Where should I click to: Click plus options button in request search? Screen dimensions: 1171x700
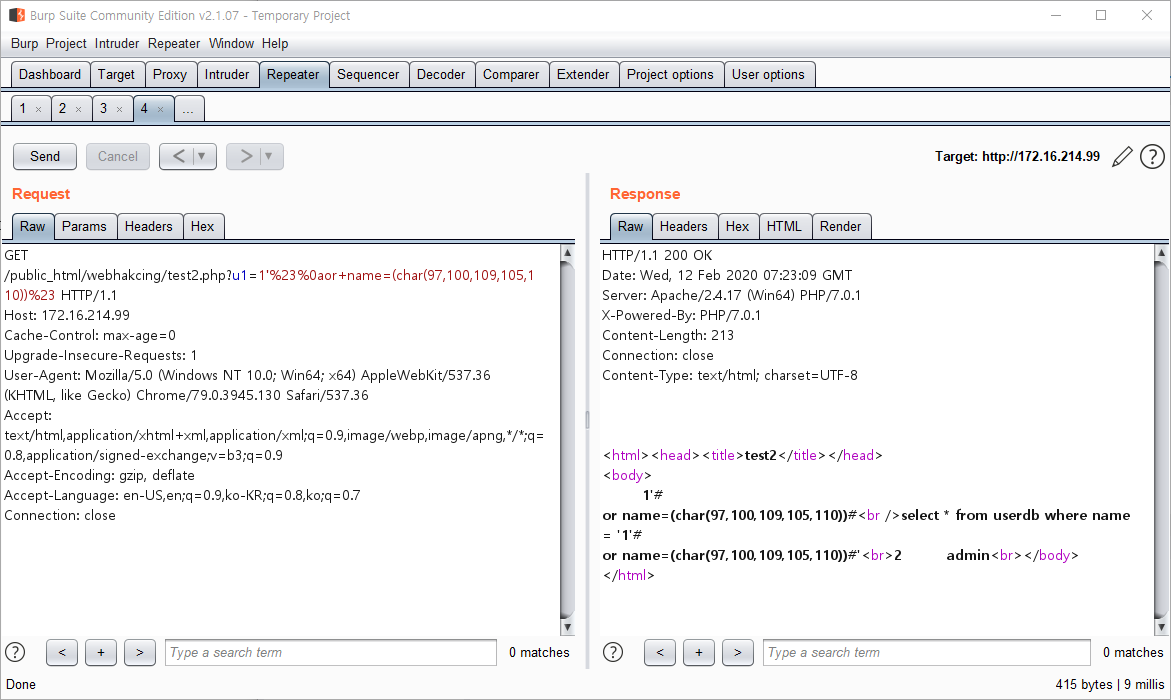tap(101, 652)
